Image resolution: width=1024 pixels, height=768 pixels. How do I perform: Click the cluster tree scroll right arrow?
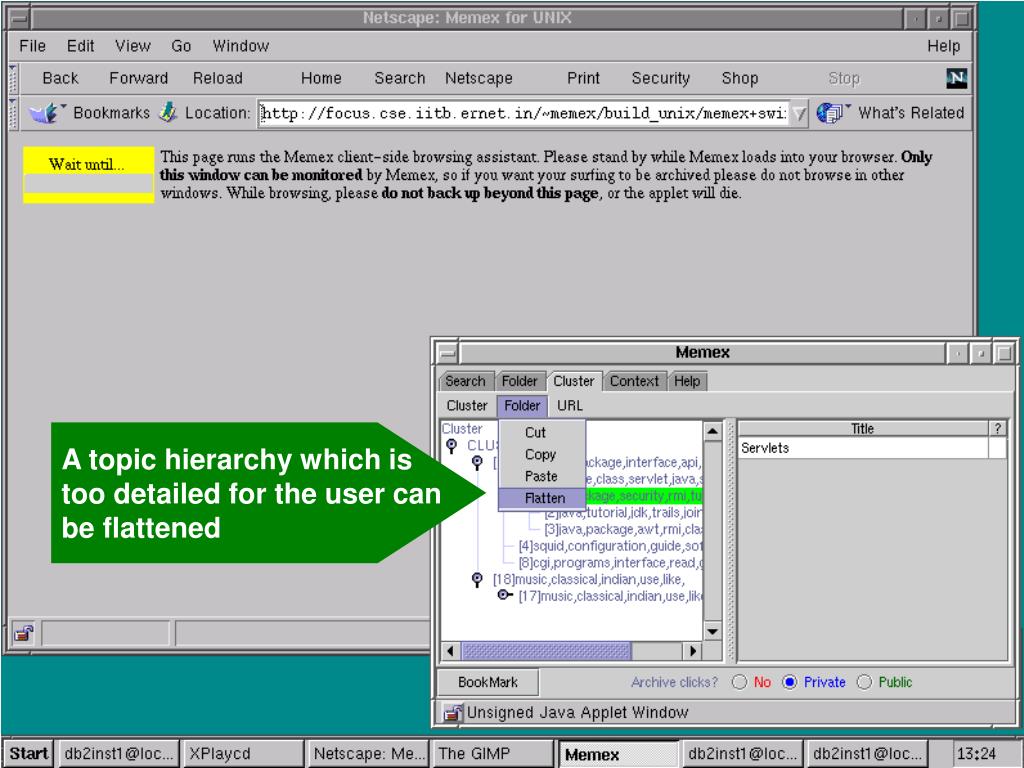(692, 651)
